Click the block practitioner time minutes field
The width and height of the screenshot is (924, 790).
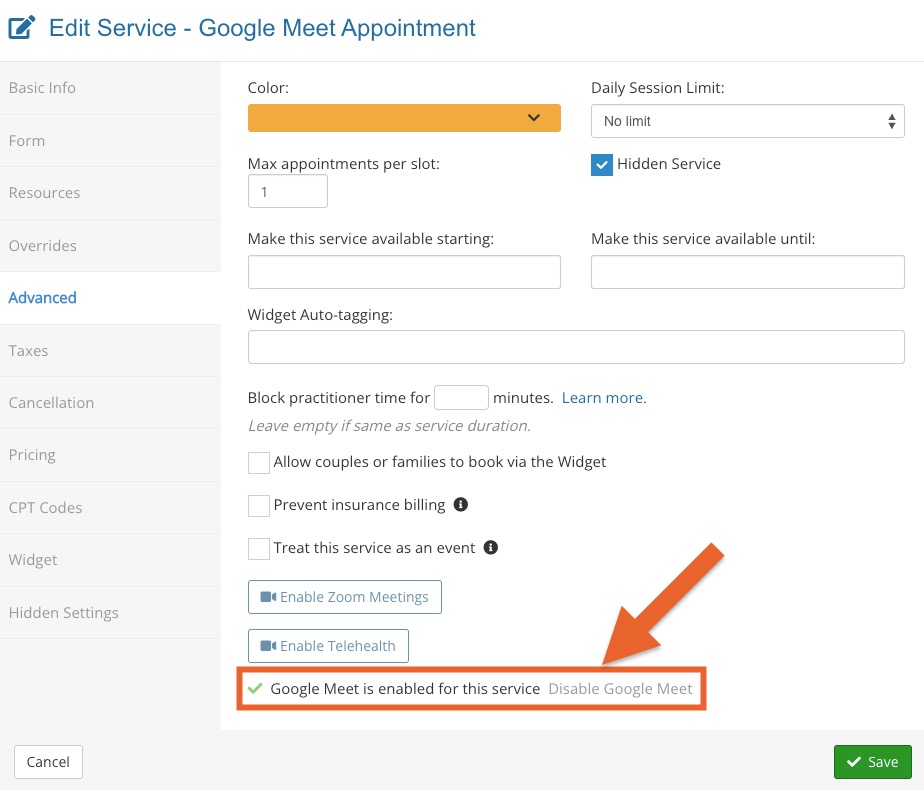[461, 397]
